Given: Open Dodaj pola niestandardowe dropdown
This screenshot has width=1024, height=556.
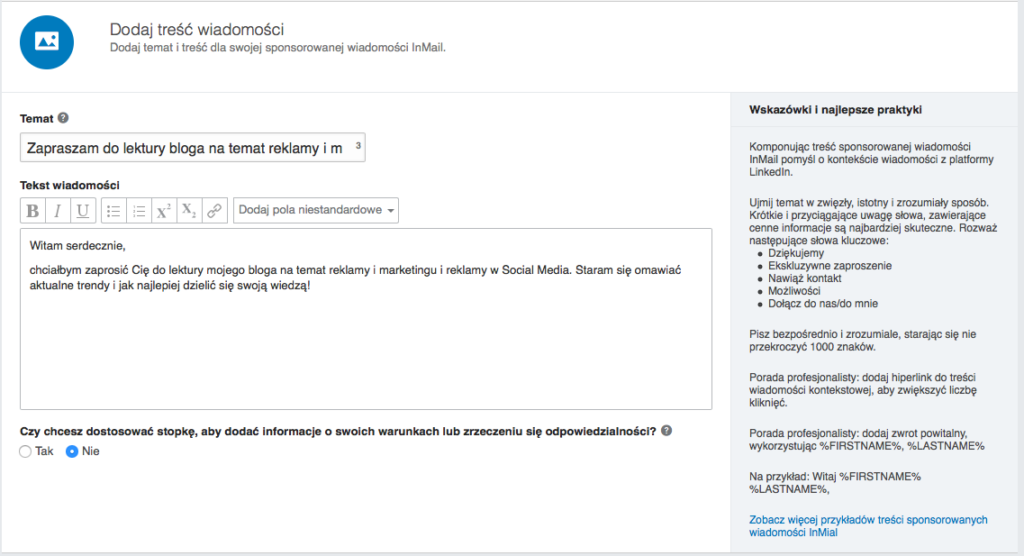Looking at the screenshot, I should click(x=316, y=211).
